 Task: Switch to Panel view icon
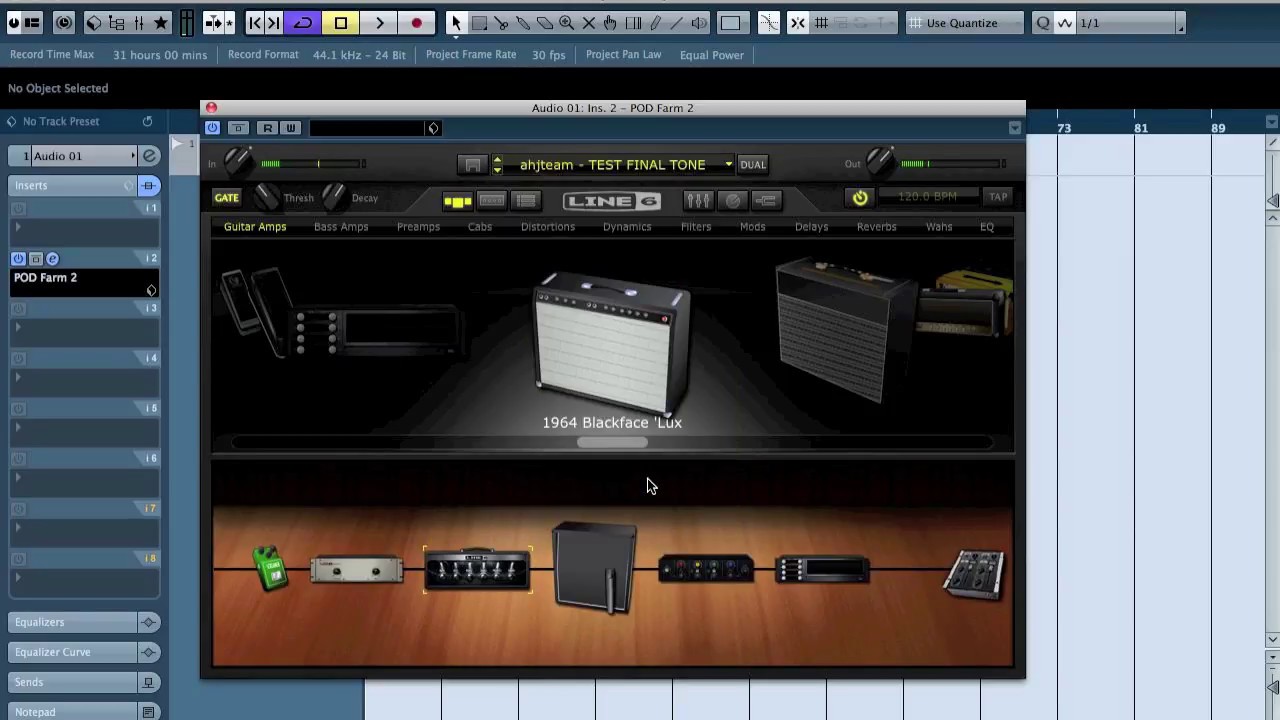coord(492,201)
